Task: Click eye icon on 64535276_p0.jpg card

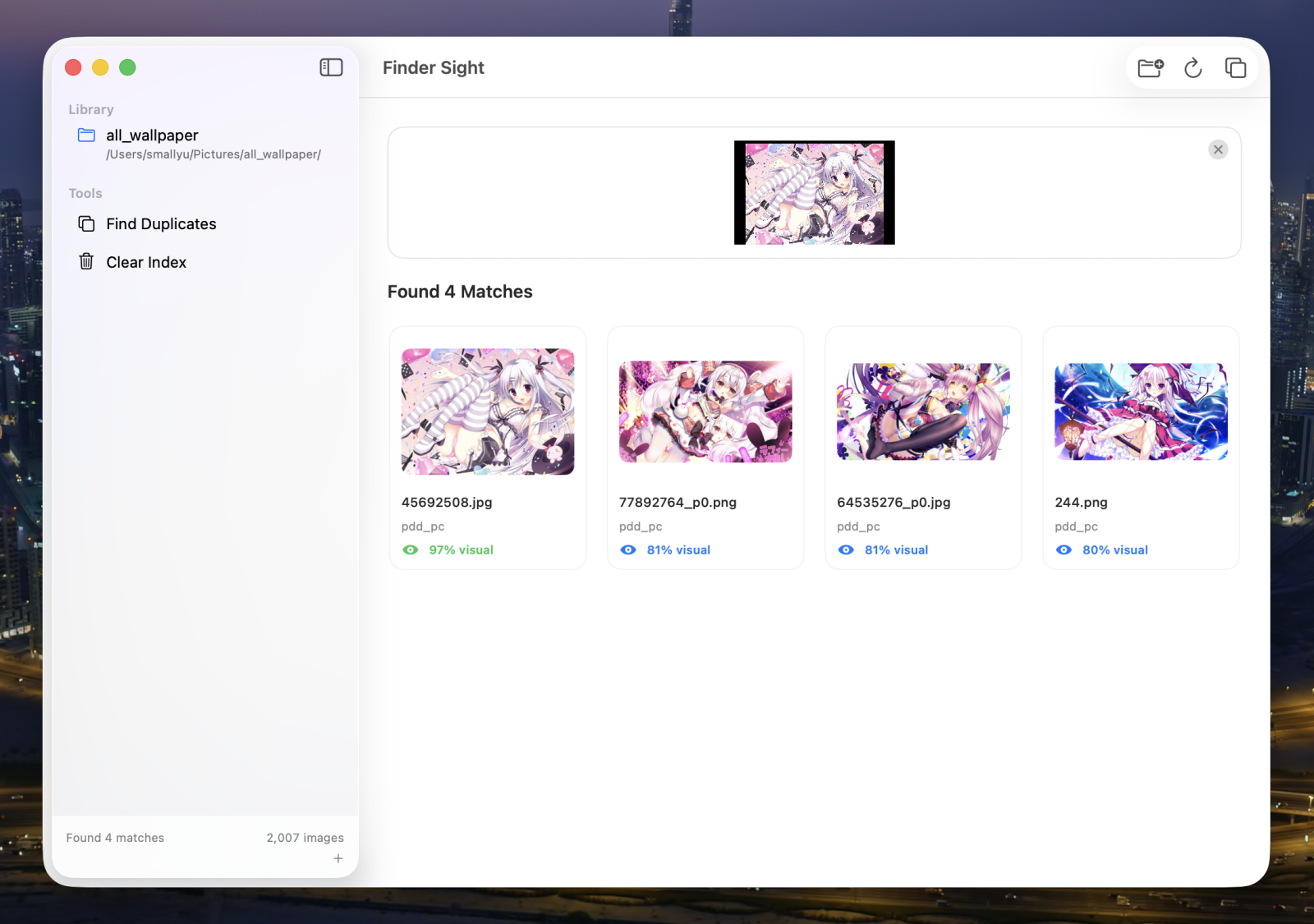Action: [x=846, y=550]
